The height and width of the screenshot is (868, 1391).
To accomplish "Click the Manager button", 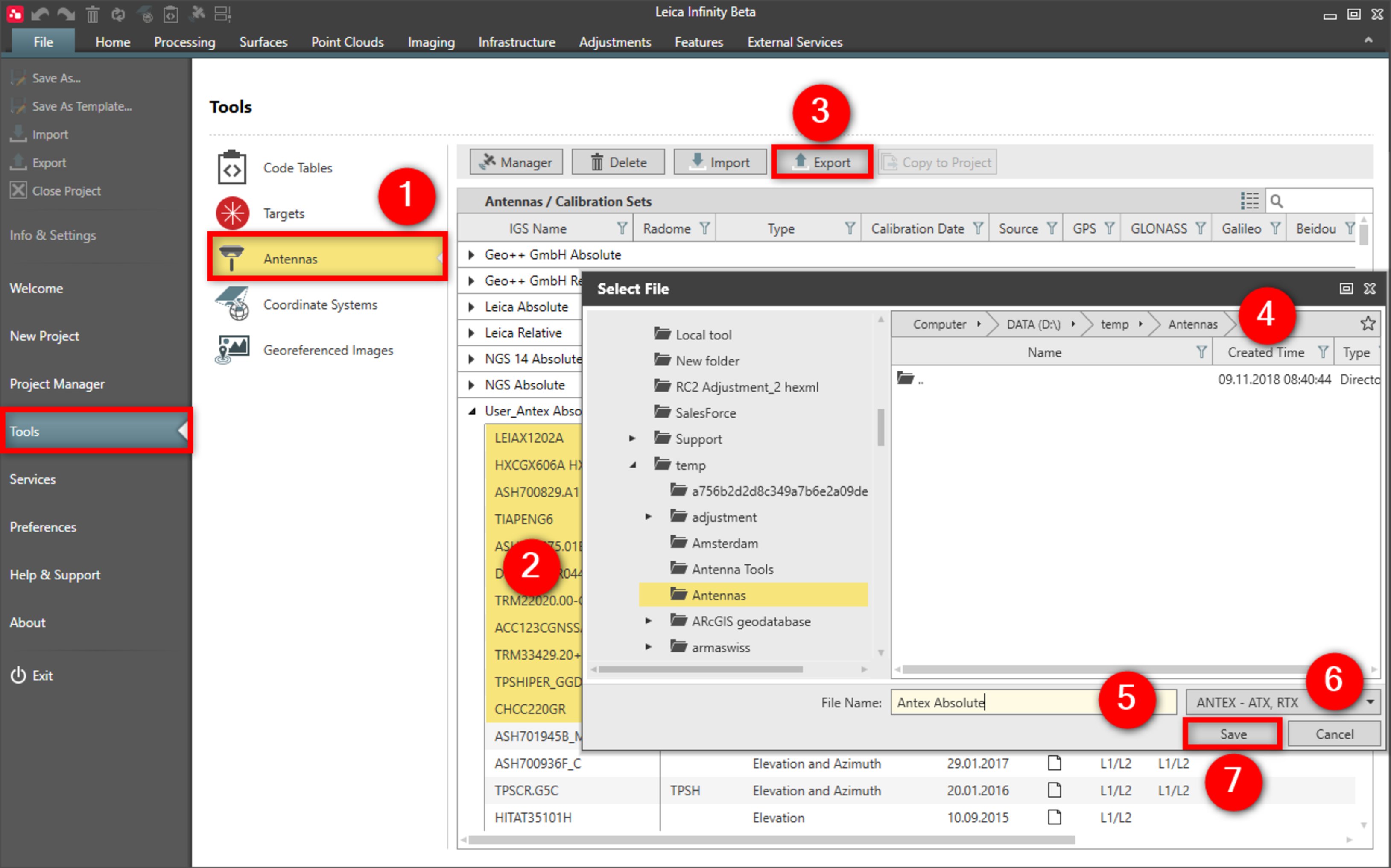I will pos(516,162).
